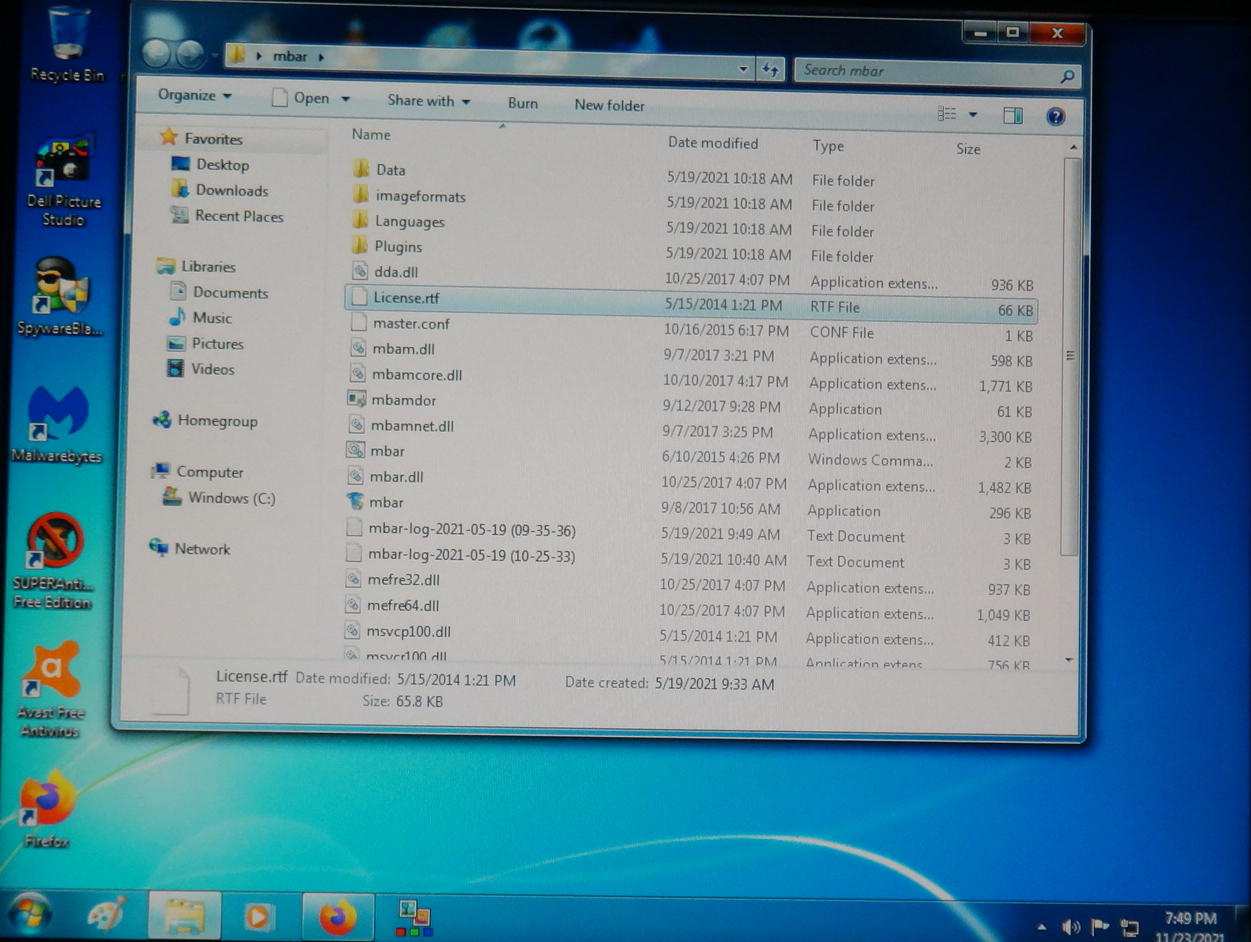The image size is (1251, 942).
Task: Select the master.conf file
Action: tap(400, 323)
